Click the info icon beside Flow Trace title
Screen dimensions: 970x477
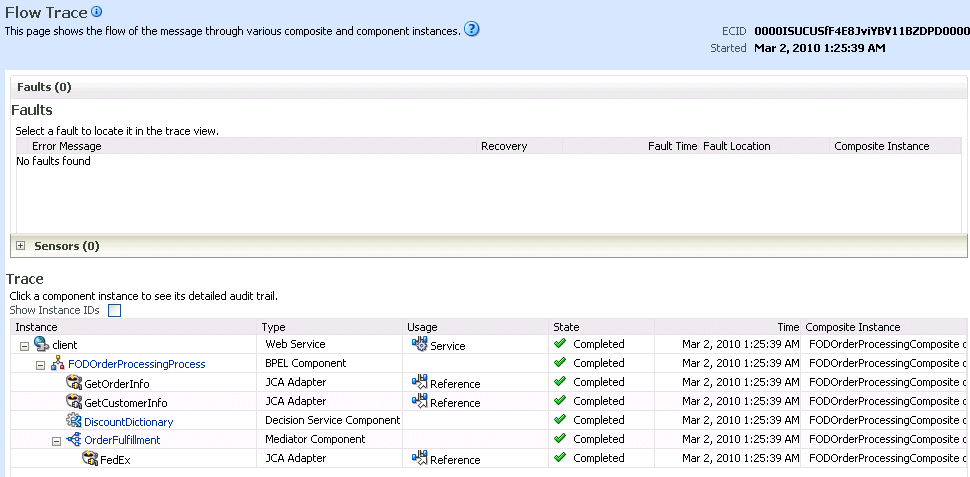coord(97,11)
